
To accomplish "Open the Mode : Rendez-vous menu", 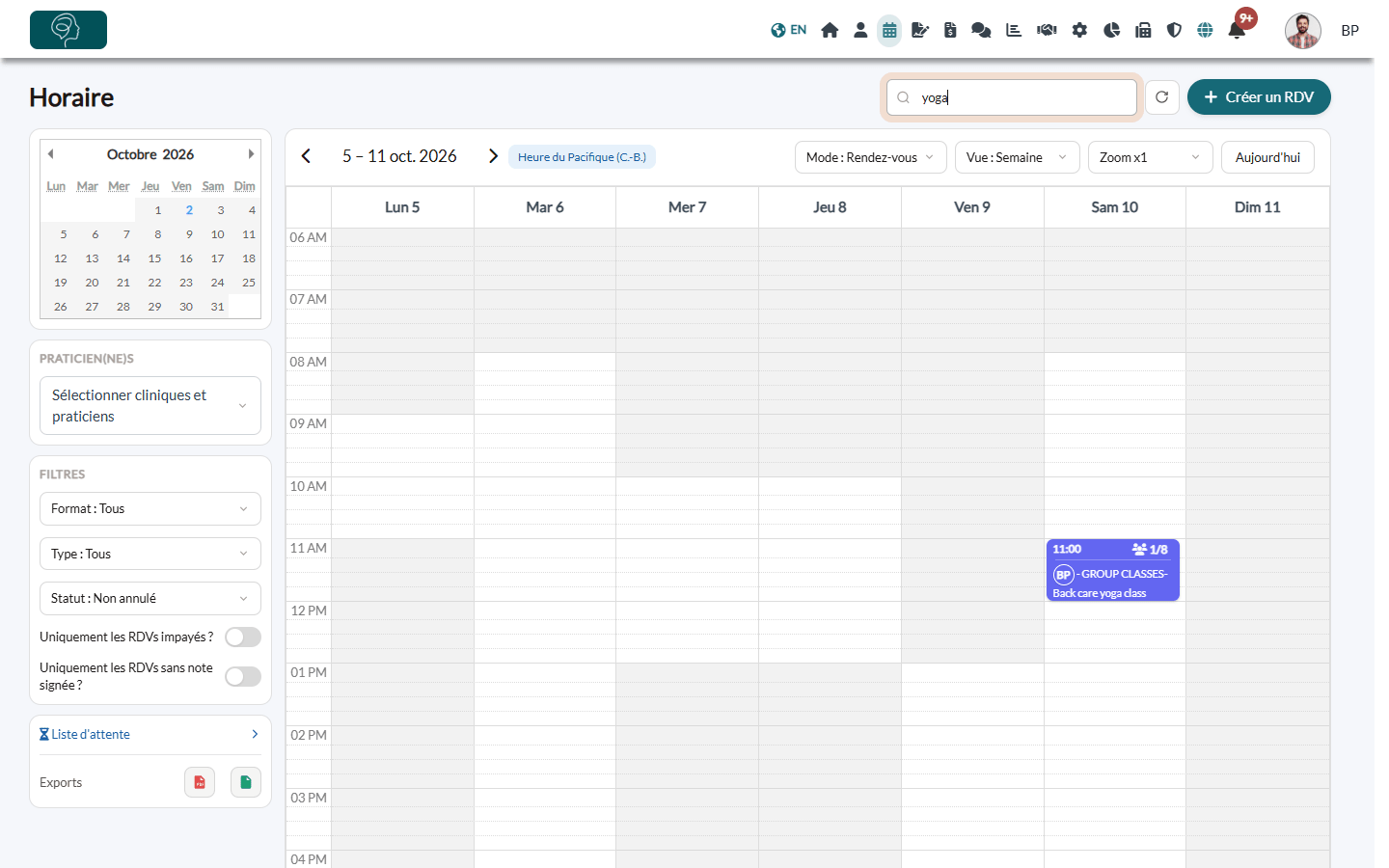I will pos(870,157).
